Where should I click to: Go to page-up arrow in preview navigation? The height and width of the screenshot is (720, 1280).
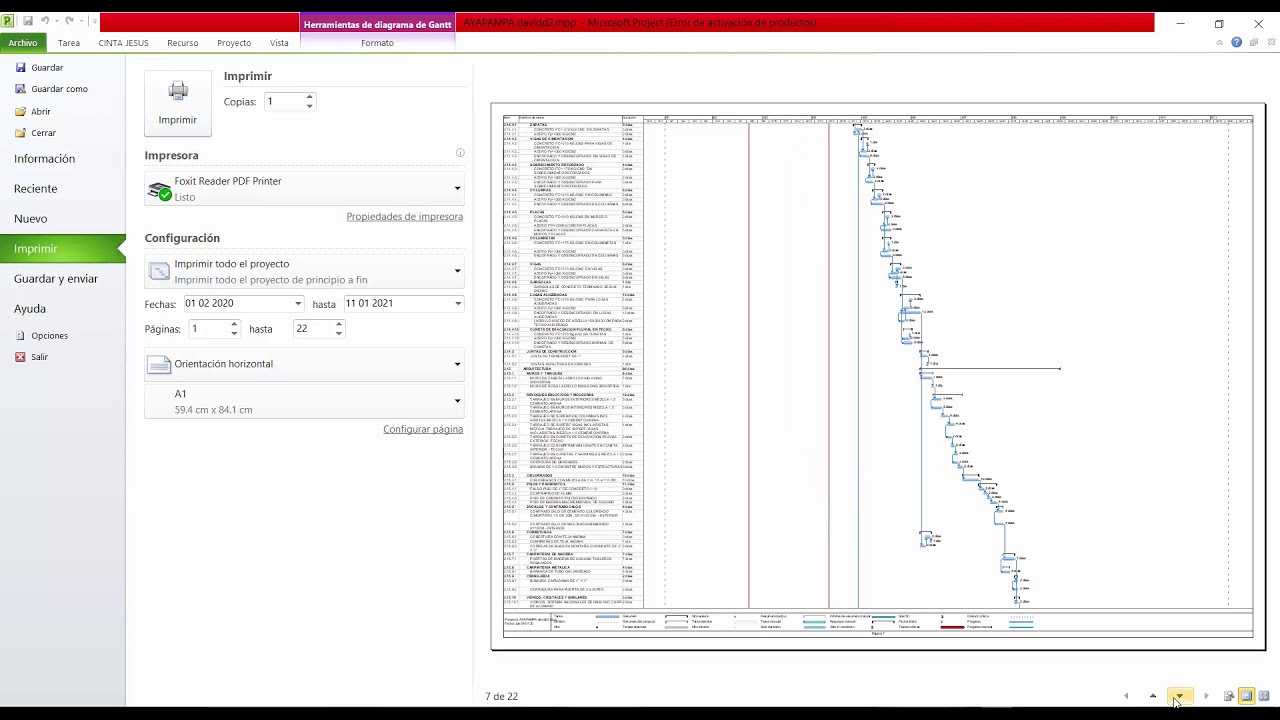click(x=1153, y=696)
